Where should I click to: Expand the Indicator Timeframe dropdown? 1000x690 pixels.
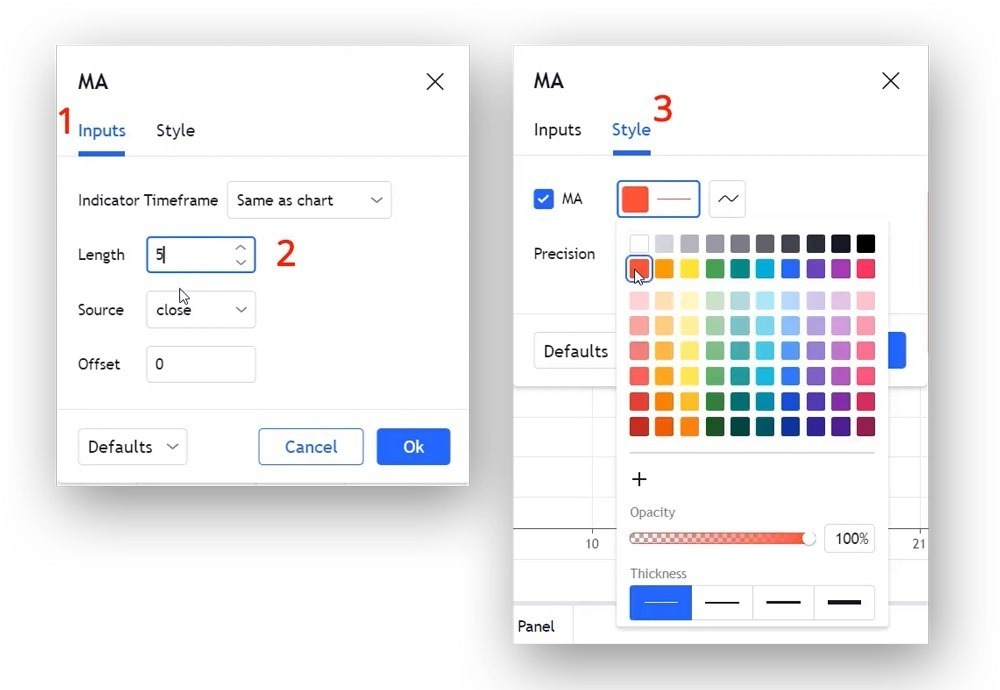coord(309,200)
